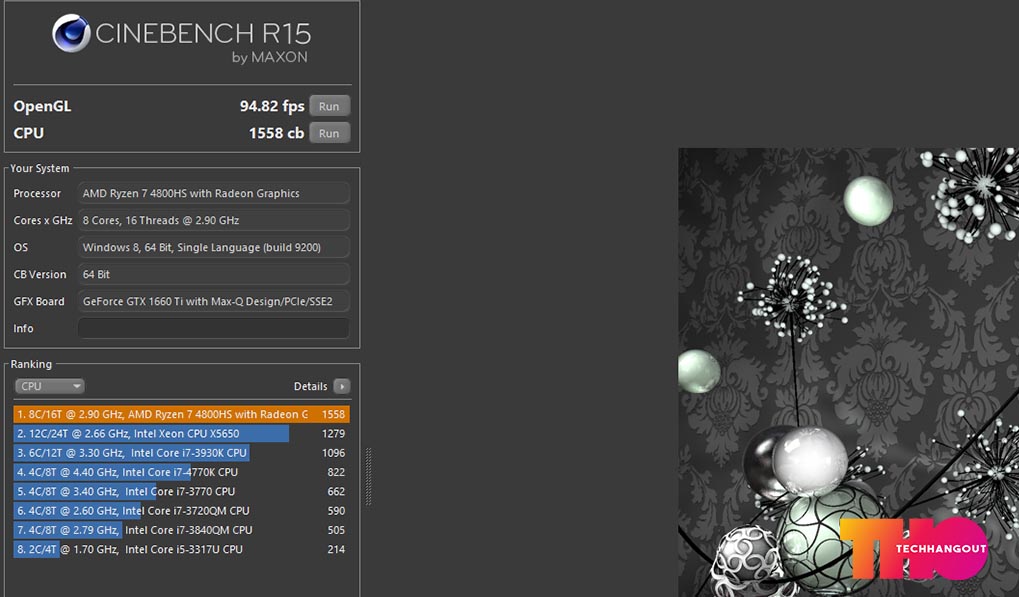This screenshot has height=597, width=1019.
Task: Open the CPU ranking dropdown
Action: point(49,387)
